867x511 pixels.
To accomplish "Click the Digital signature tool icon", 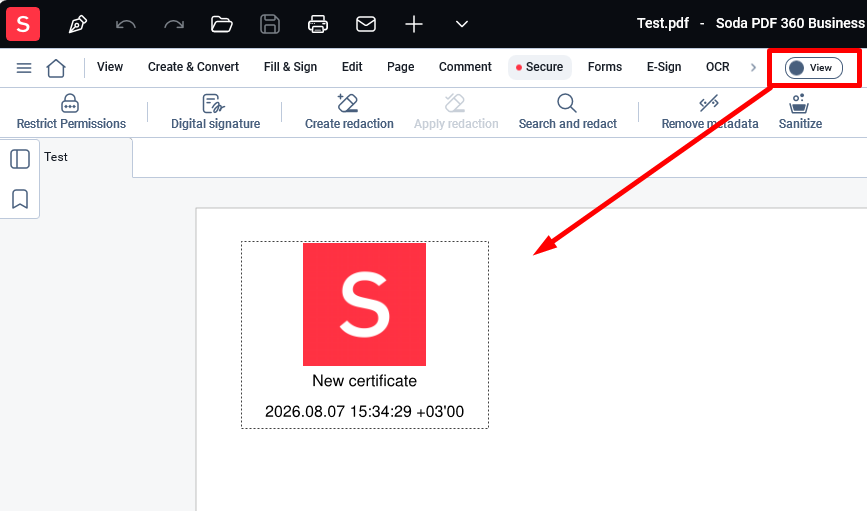I will point(213,103).
